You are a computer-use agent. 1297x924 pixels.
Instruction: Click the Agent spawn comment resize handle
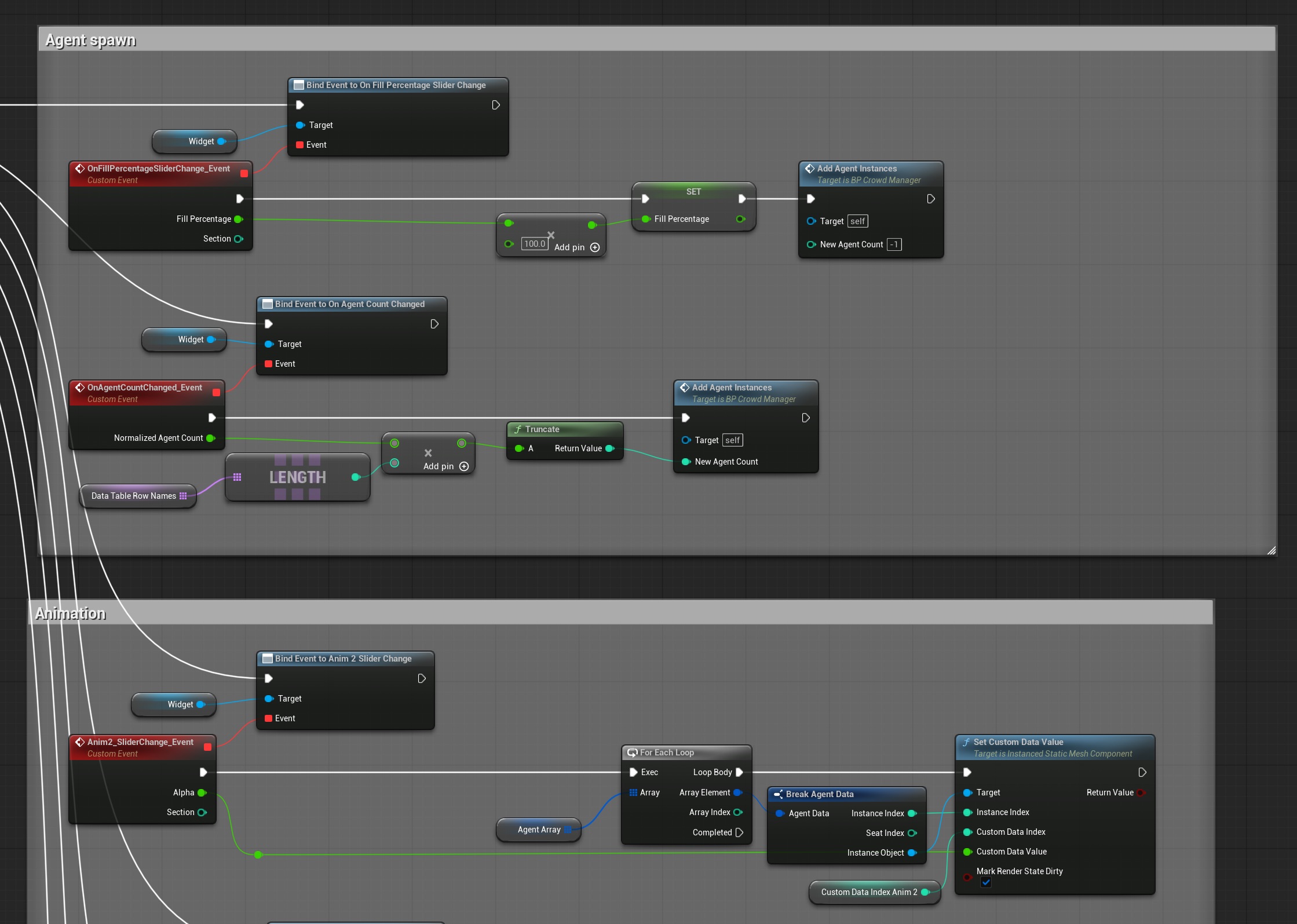[x=1271, y=550]
